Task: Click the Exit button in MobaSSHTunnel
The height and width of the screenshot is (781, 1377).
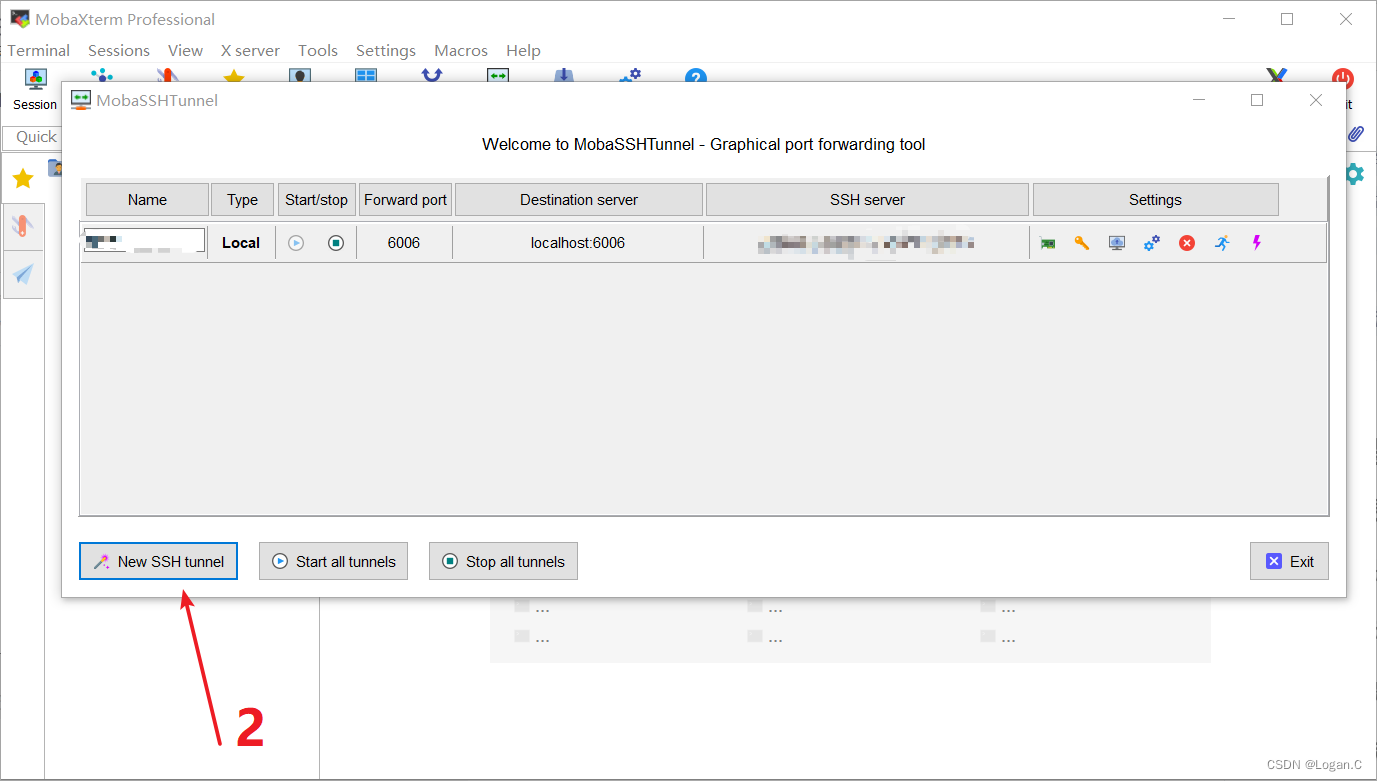Action: (1289, 561)
